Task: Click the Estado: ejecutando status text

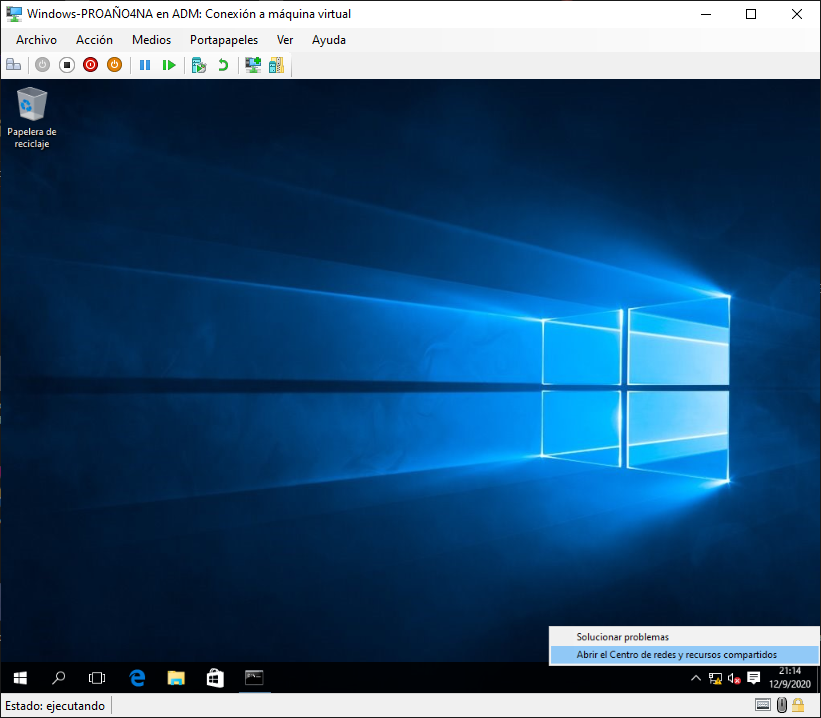Action: coord(55,705)
